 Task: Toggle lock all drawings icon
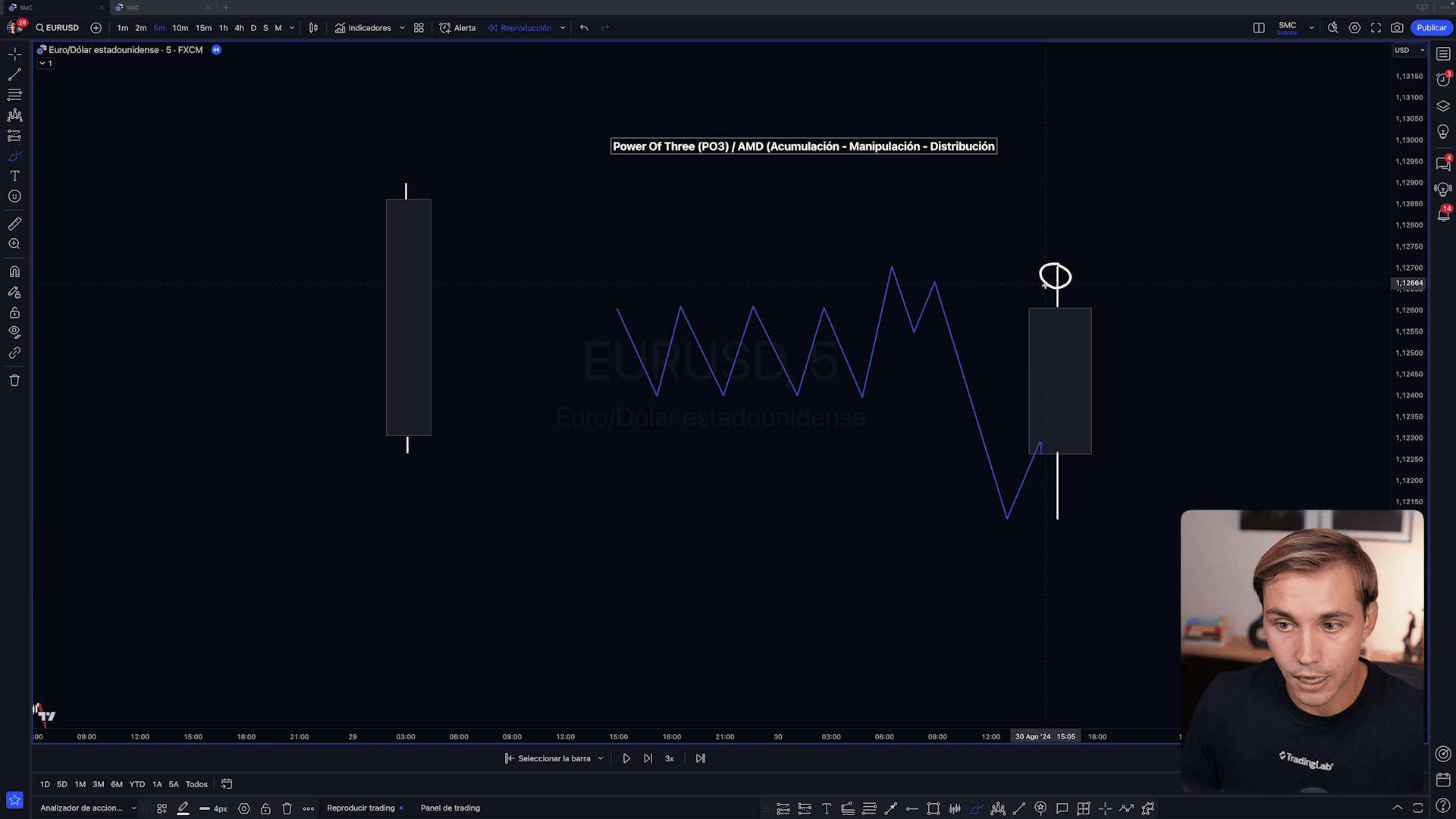[14, 312]
